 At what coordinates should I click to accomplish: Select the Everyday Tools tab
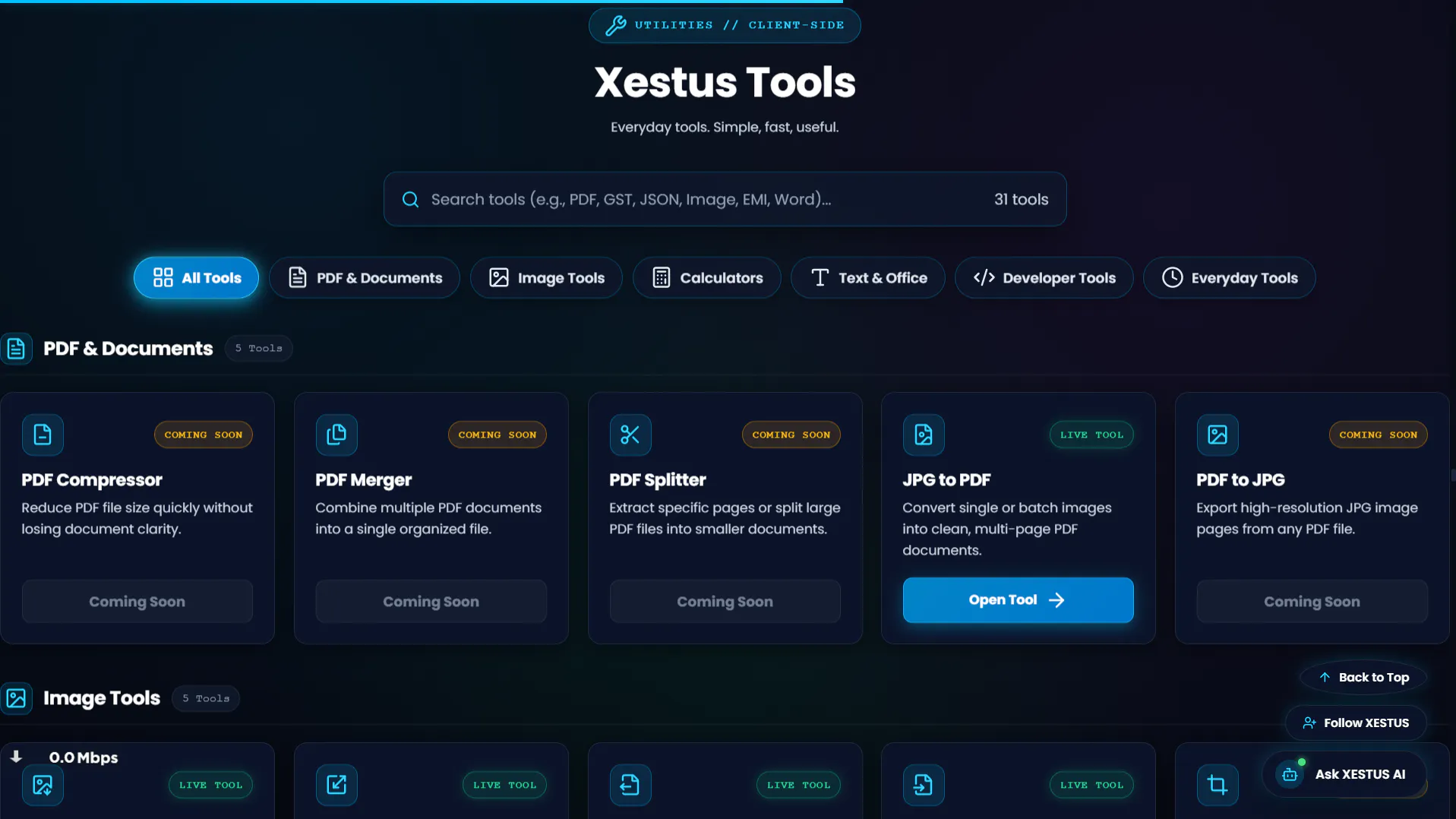tap(1229, 278)
